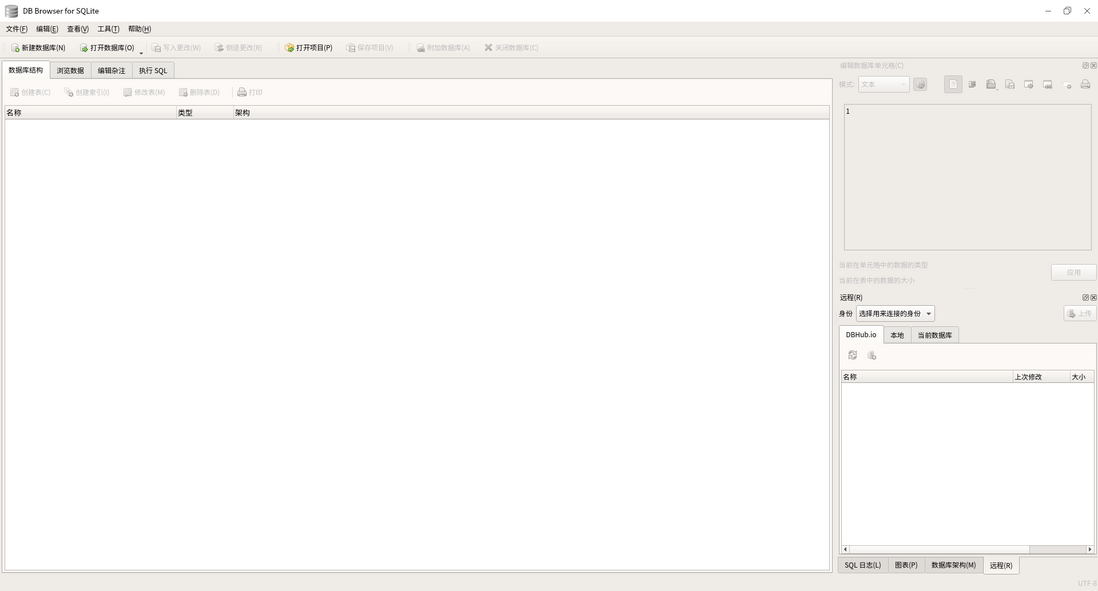Click the Delete Table (删除表) button
The image size is (1098, 591).
[200, 92]
